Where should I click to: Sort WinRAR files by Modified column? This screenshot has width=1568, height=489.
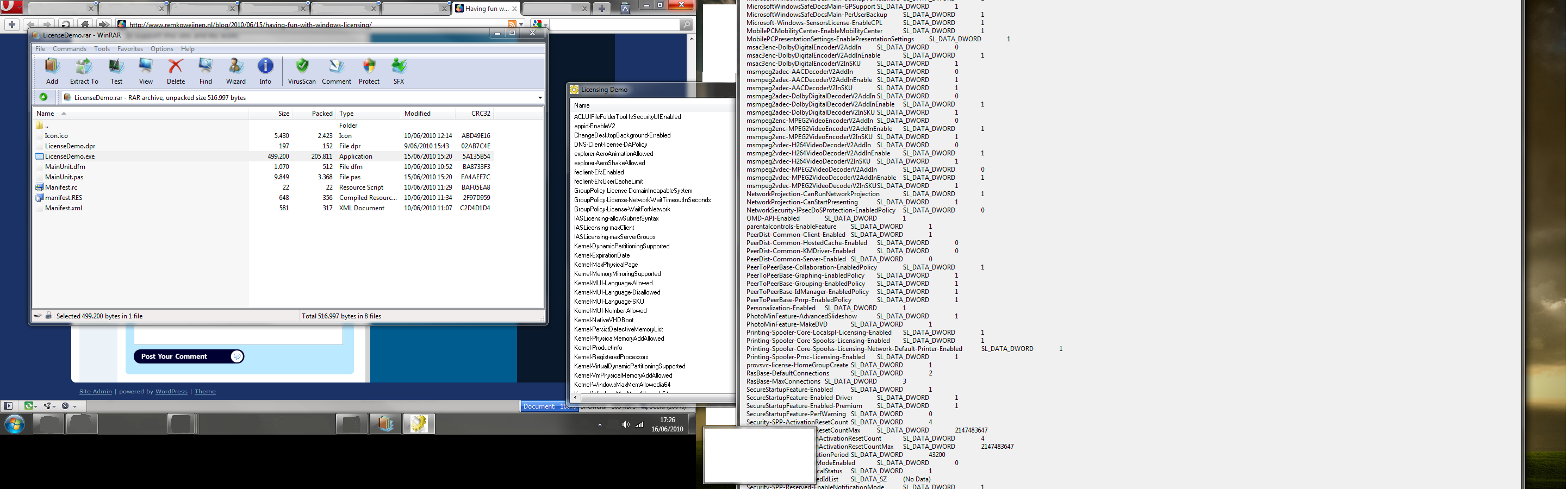[x=428, y=113]
